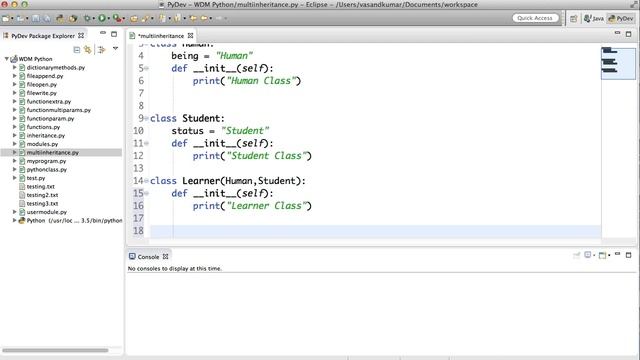Expand dictionarymethods.py tree node
This screenshot has width=640, height=360.
15,67
